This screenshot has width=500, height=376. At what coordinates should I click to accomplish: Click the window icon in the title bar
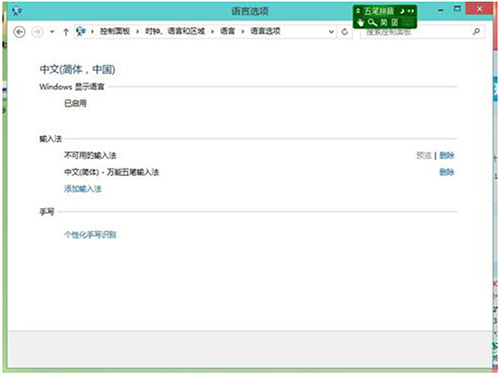tap(17, 11)
